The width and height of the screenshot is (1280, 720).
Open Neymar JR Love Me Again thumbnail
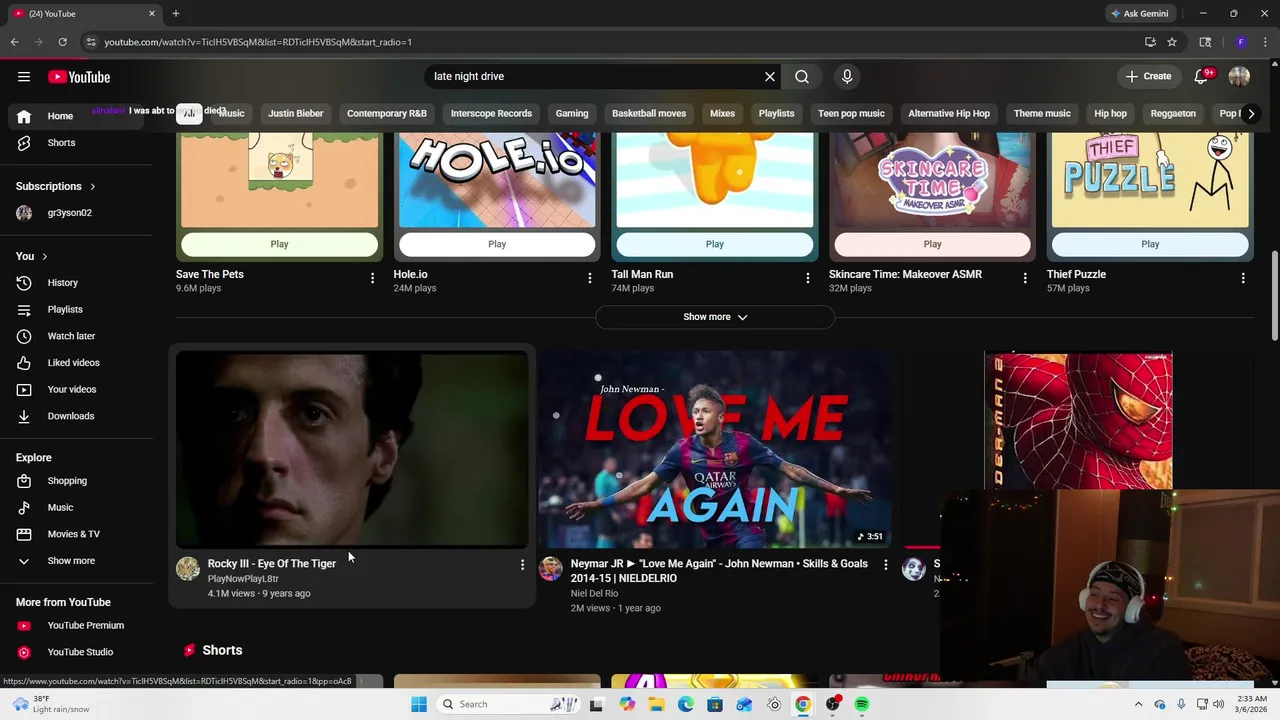point(715,449)
